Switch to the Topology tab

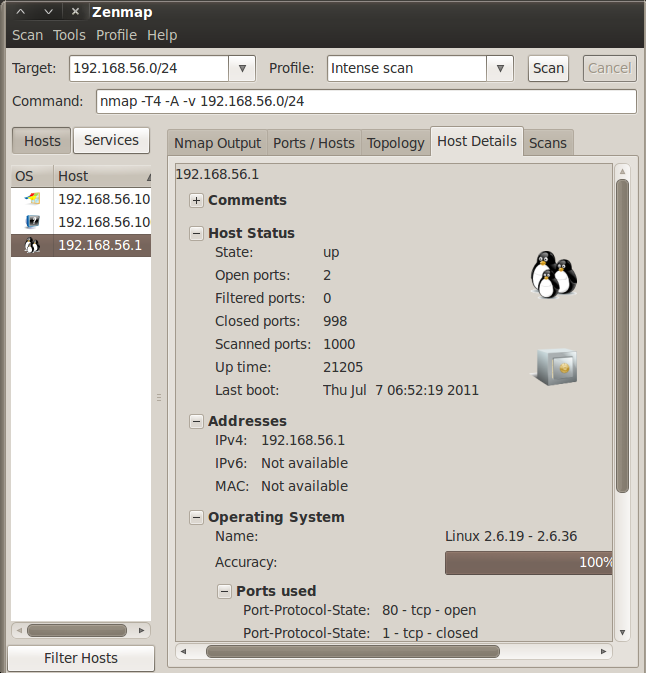[x=395, y=143]
